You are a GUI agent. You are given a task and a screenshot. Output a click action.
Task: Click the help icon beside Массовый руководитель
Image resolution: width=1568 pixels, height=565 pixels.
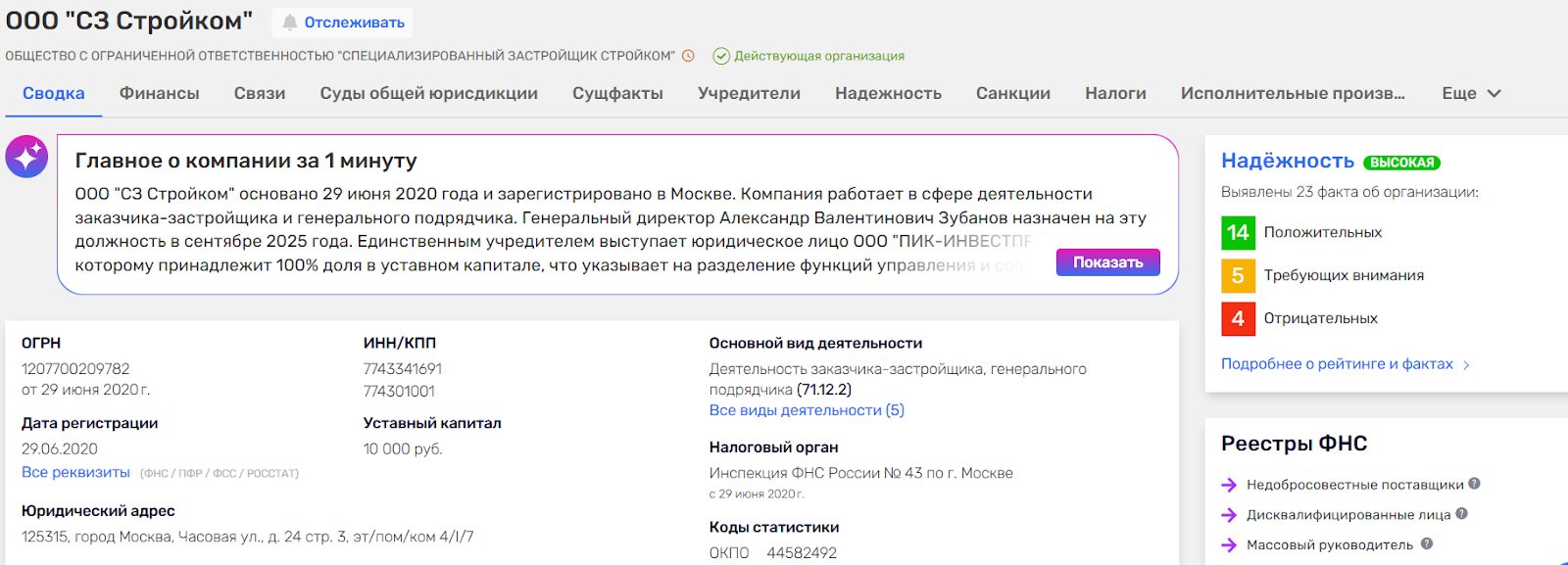[x=1427, y=544]
